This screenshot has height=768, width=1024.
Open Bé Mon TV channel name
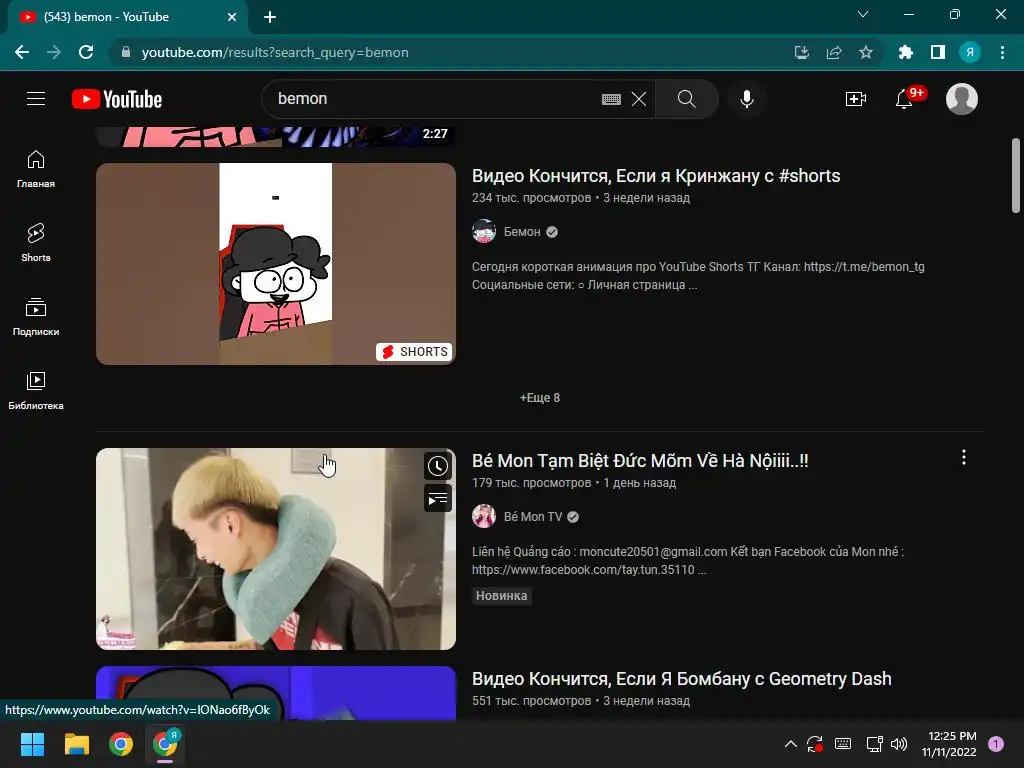[532, 517]
